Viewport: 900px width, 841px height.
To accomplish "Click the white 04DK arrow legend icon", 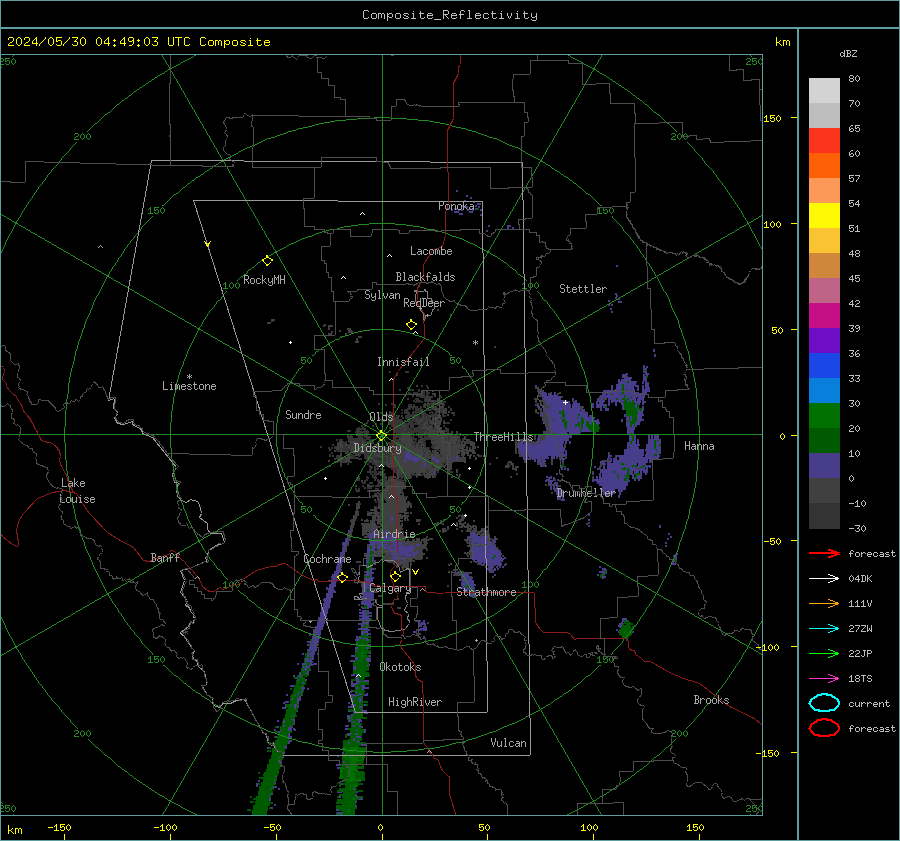I will [x=824, y=579].
